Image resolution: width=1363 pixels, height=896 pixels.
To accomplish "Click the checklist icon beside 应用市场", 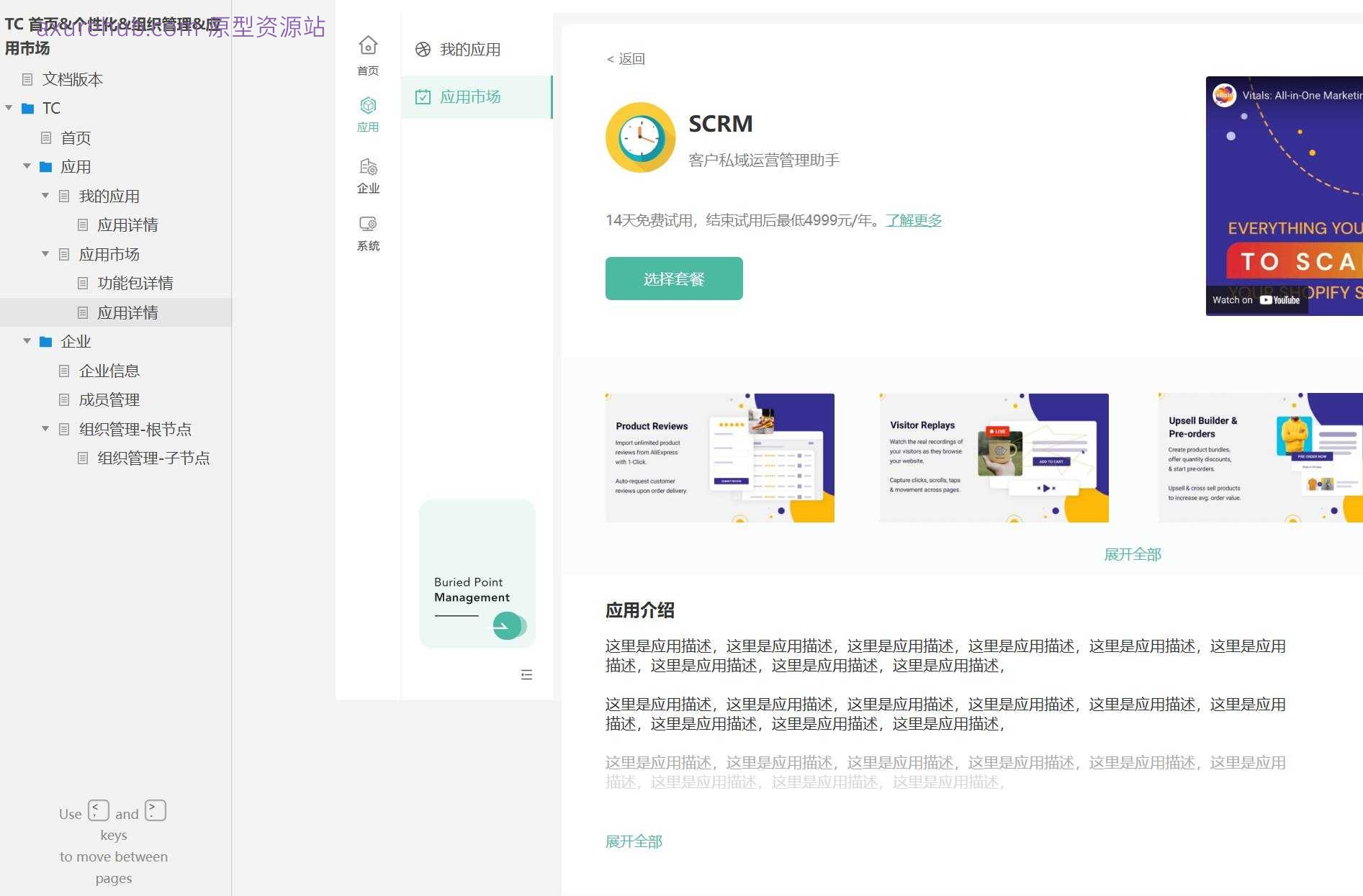I will 424,96.
